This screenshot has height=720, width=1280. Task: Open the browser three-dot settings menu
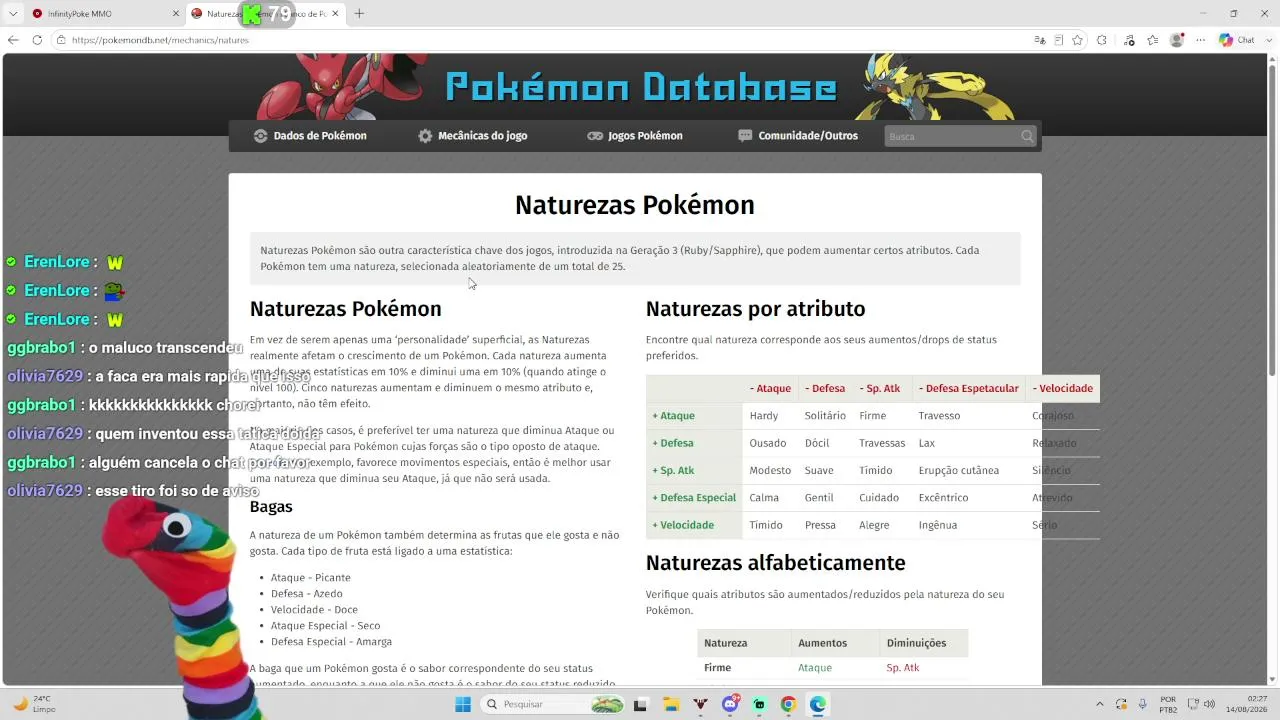[1200, 40]
